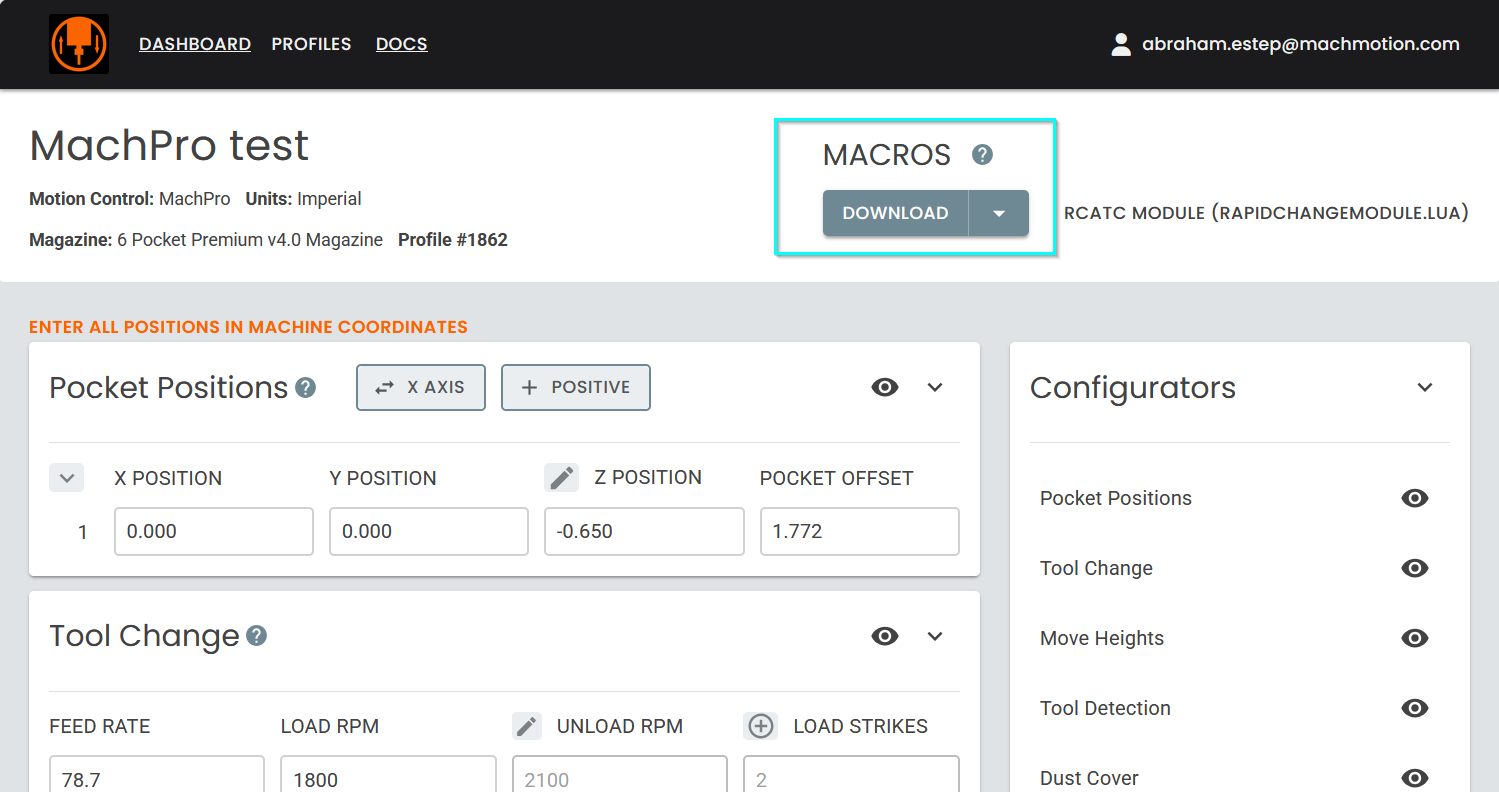Open the Pocket Positions help icon

click(x=306, y=387)
